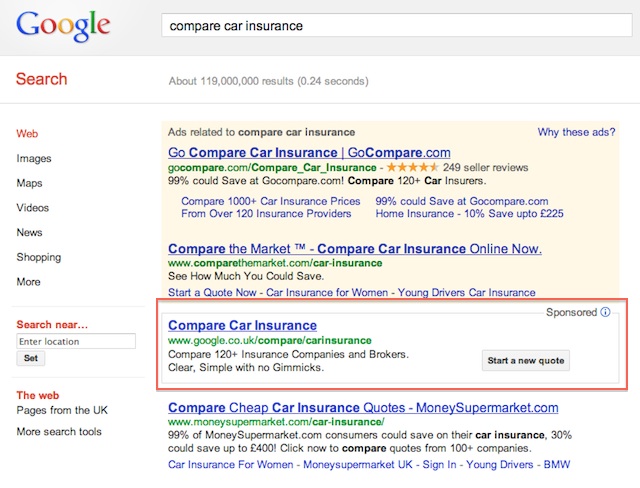Click the Start a new quote button
This screenshot has height=488, width=640.
(x=526, y=361)
